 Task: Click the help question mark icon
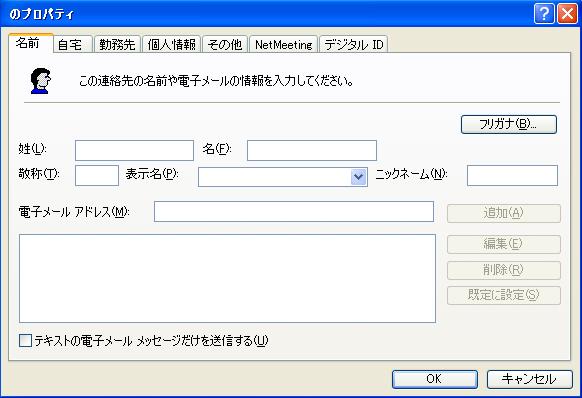[544, 14]
